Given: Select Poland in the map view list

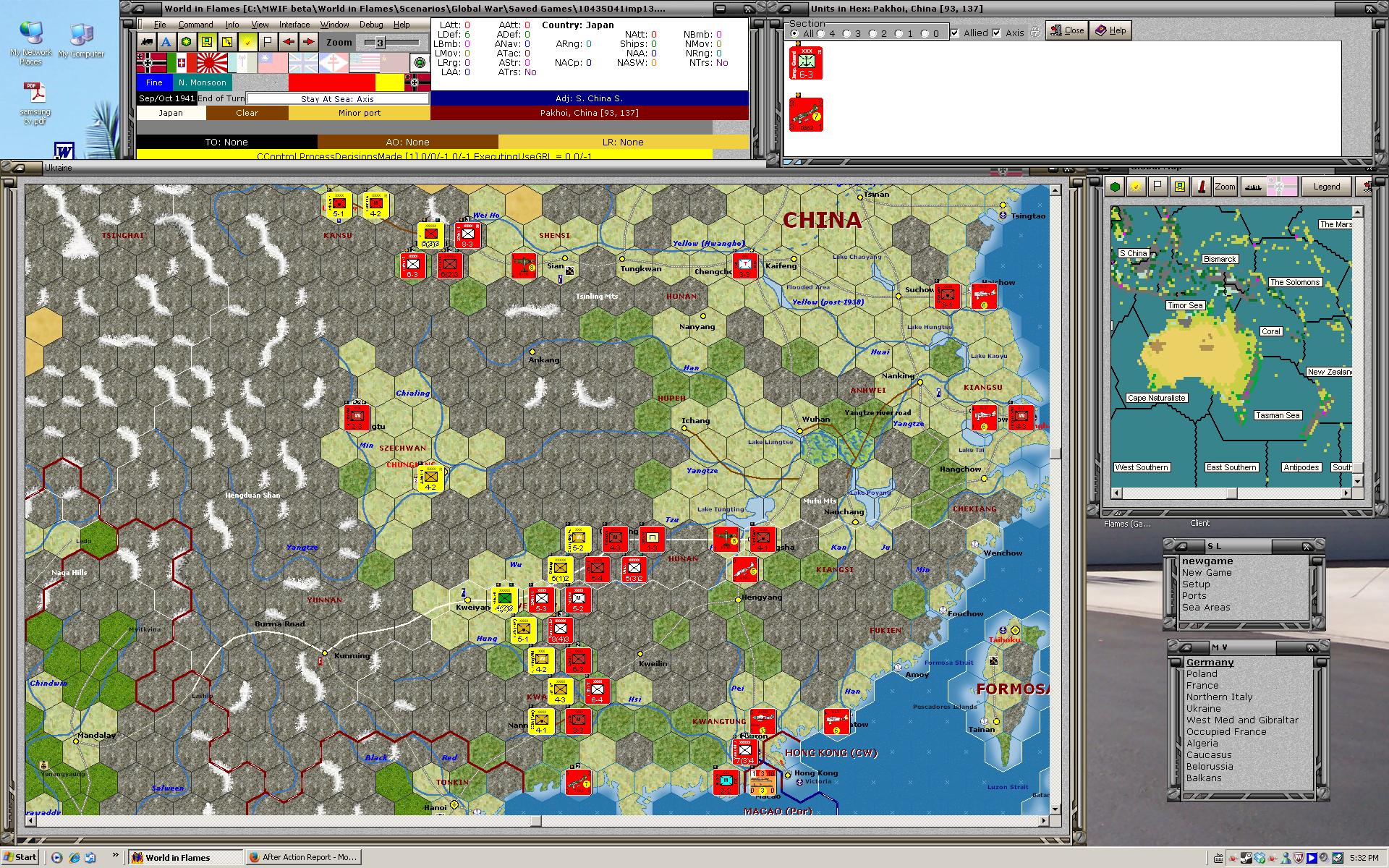Looking at the screenshot, I should click(1202, 674).
